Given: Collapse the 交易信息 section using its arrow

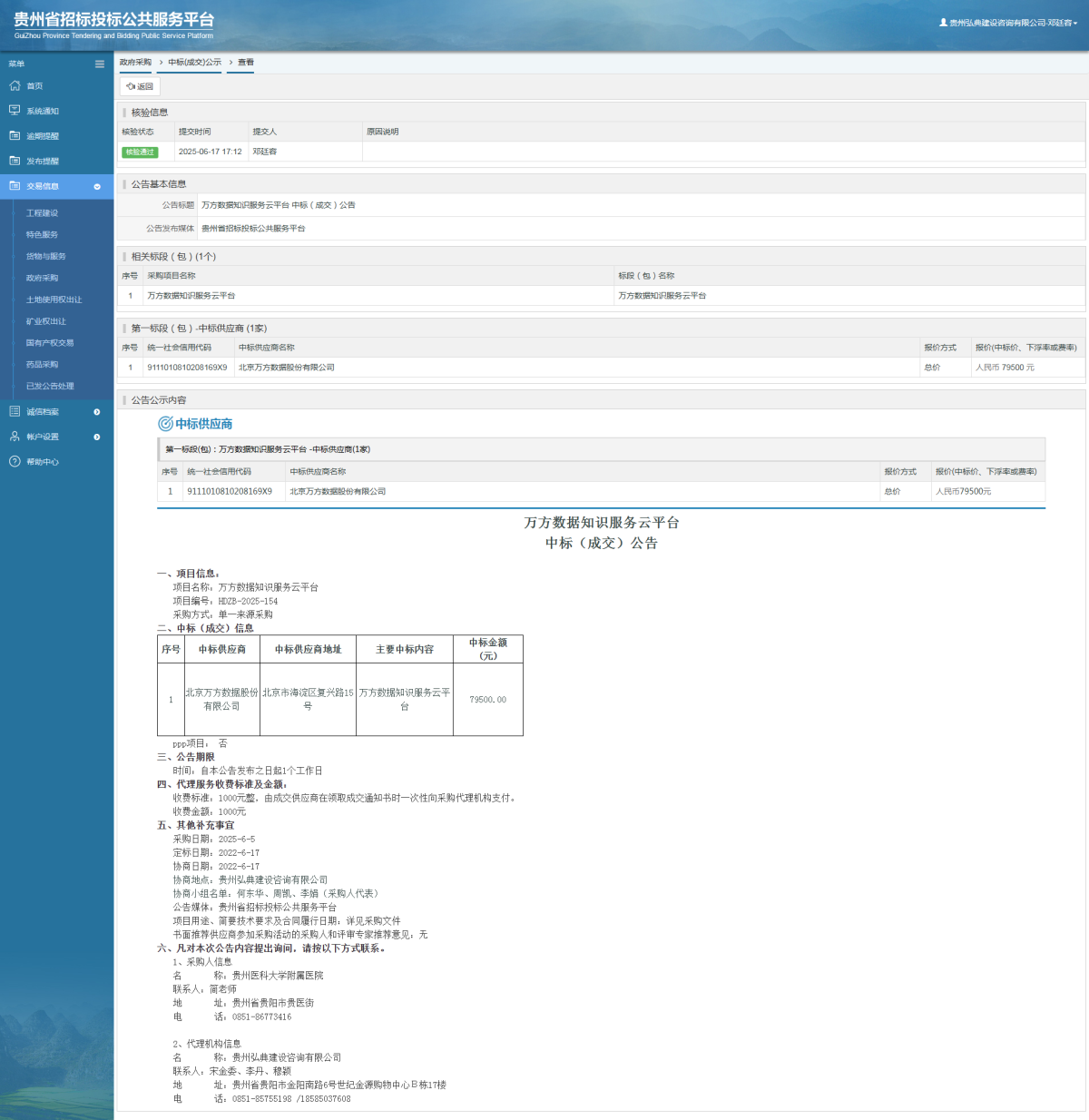Looking at the screenshot, I should click(97, 186).
